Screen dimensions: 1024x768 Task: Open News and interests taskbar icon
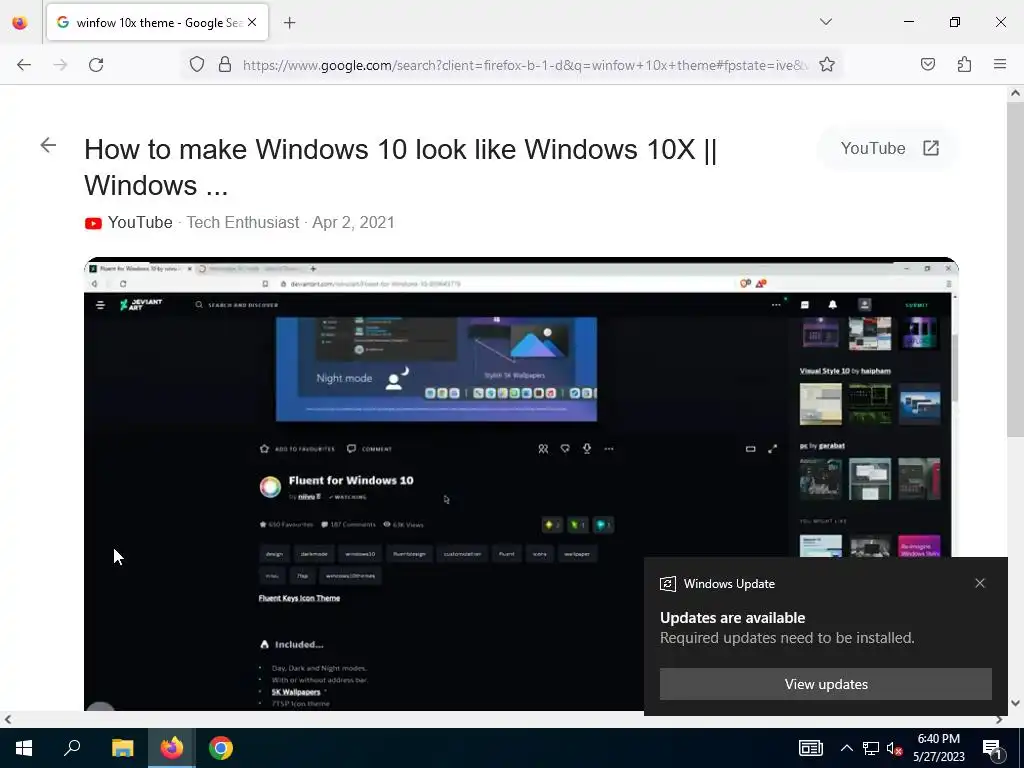coord(810,748)
